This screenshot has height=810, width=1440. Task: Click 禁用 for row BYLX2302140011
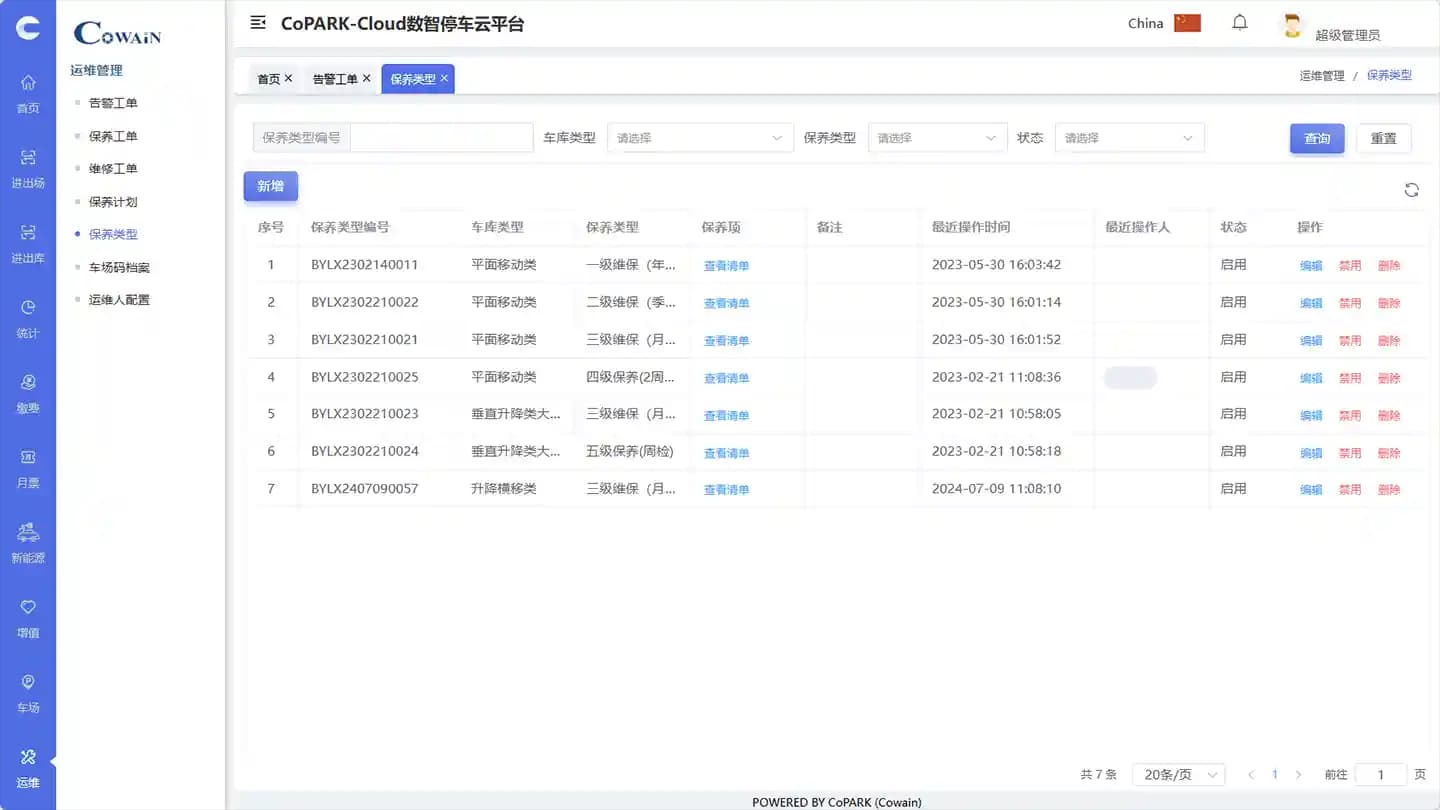pos(1350,266)
